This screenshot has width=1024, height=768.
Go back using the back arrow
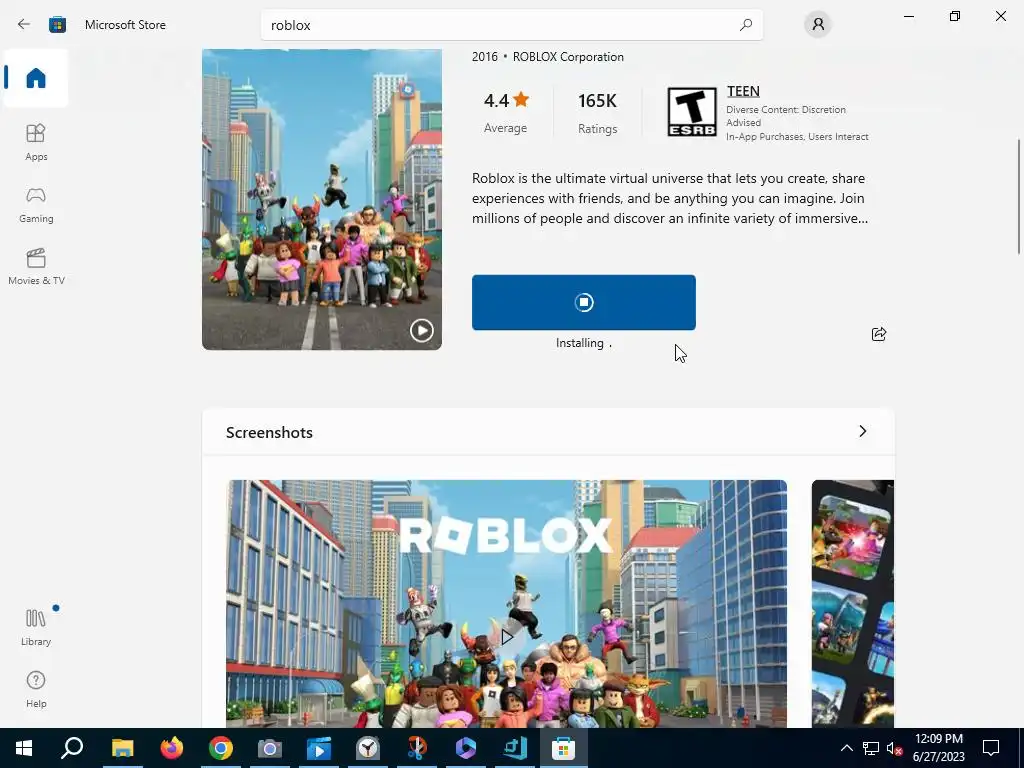pos(24,25)
